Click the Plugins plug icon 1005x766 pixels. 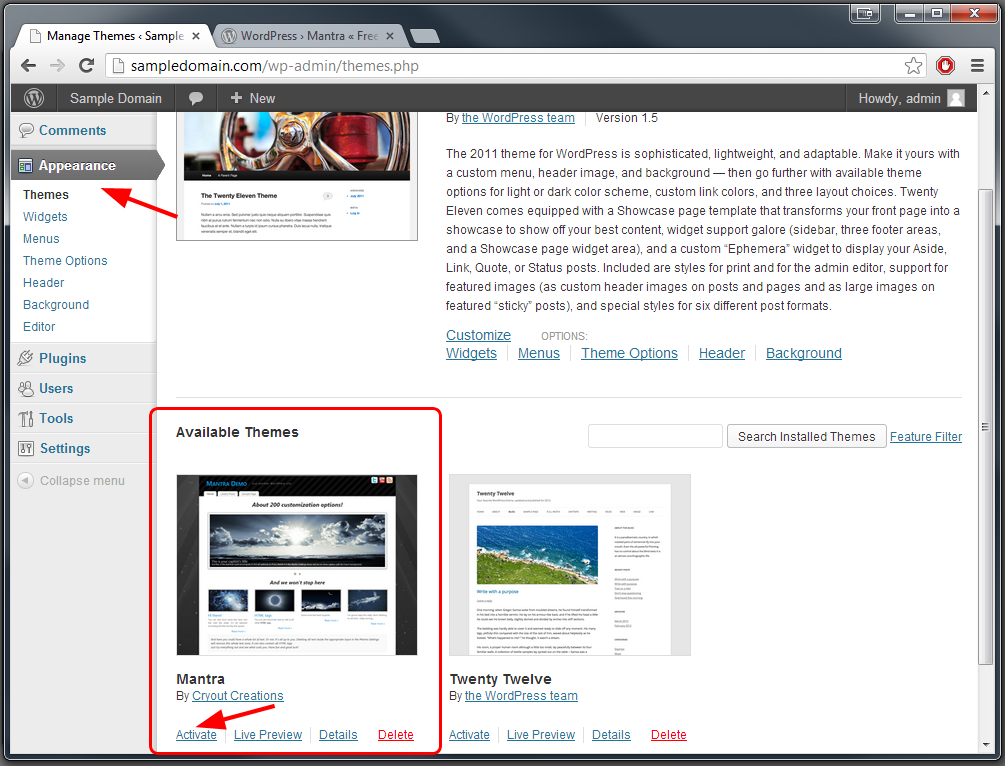[x=26, y=358]
